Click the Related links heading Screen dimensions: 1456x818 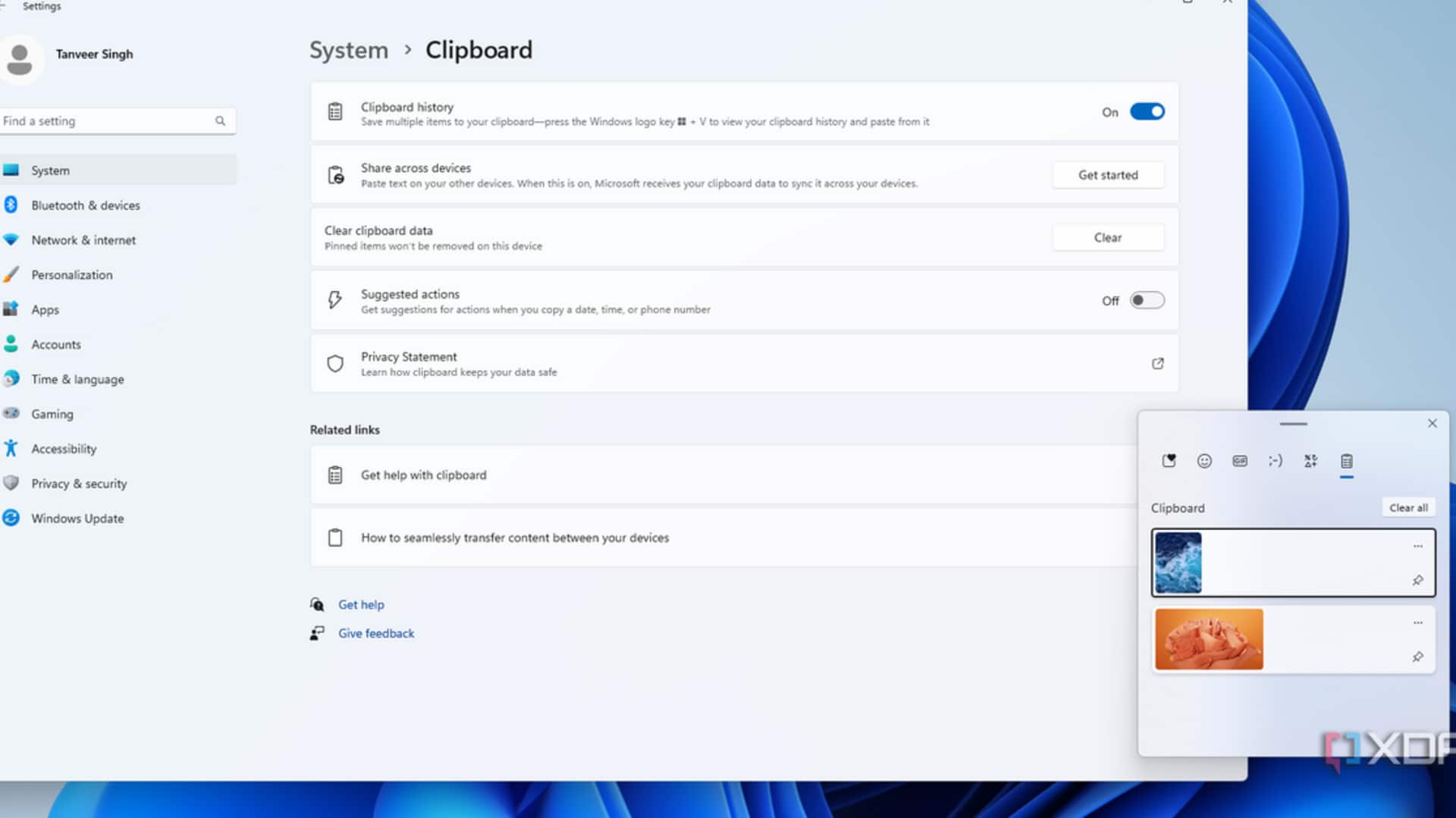tap(345, 430)
